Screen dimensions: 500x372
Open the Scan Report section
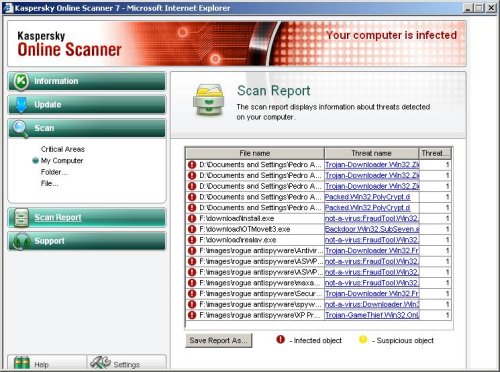(87, 218)
